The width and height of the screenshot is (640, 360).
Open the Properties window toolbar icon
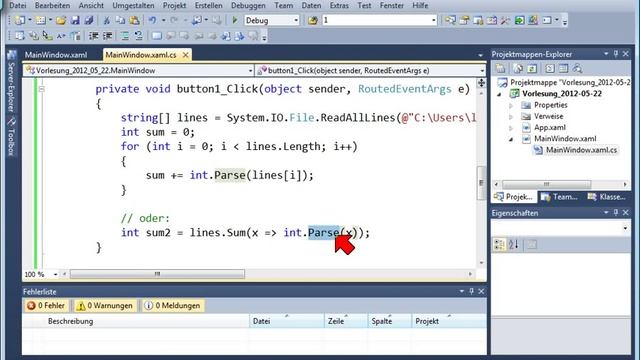[464, 20]
